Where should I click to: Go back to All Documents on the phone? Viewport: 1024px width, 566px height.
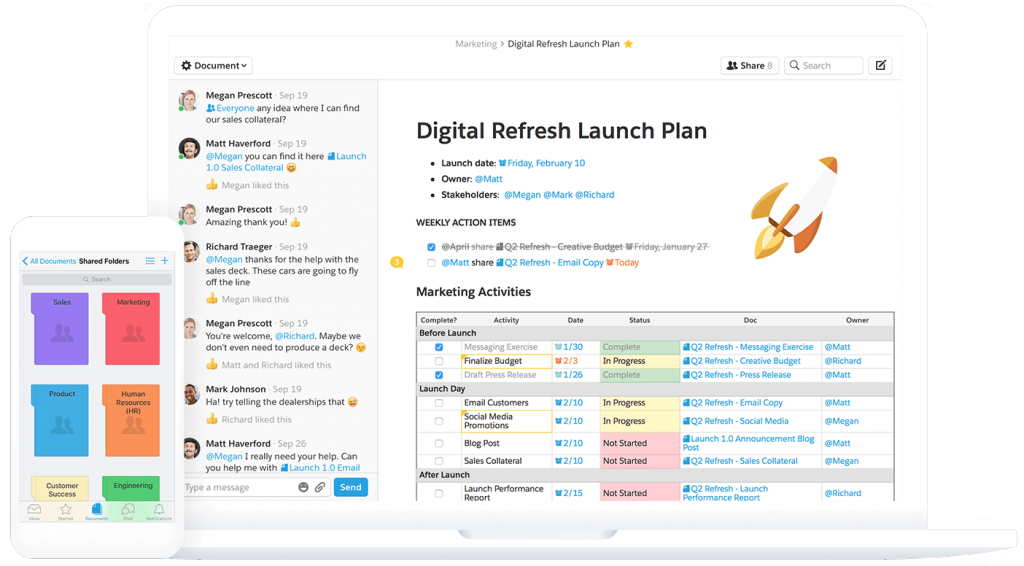(x=49, y=261)
